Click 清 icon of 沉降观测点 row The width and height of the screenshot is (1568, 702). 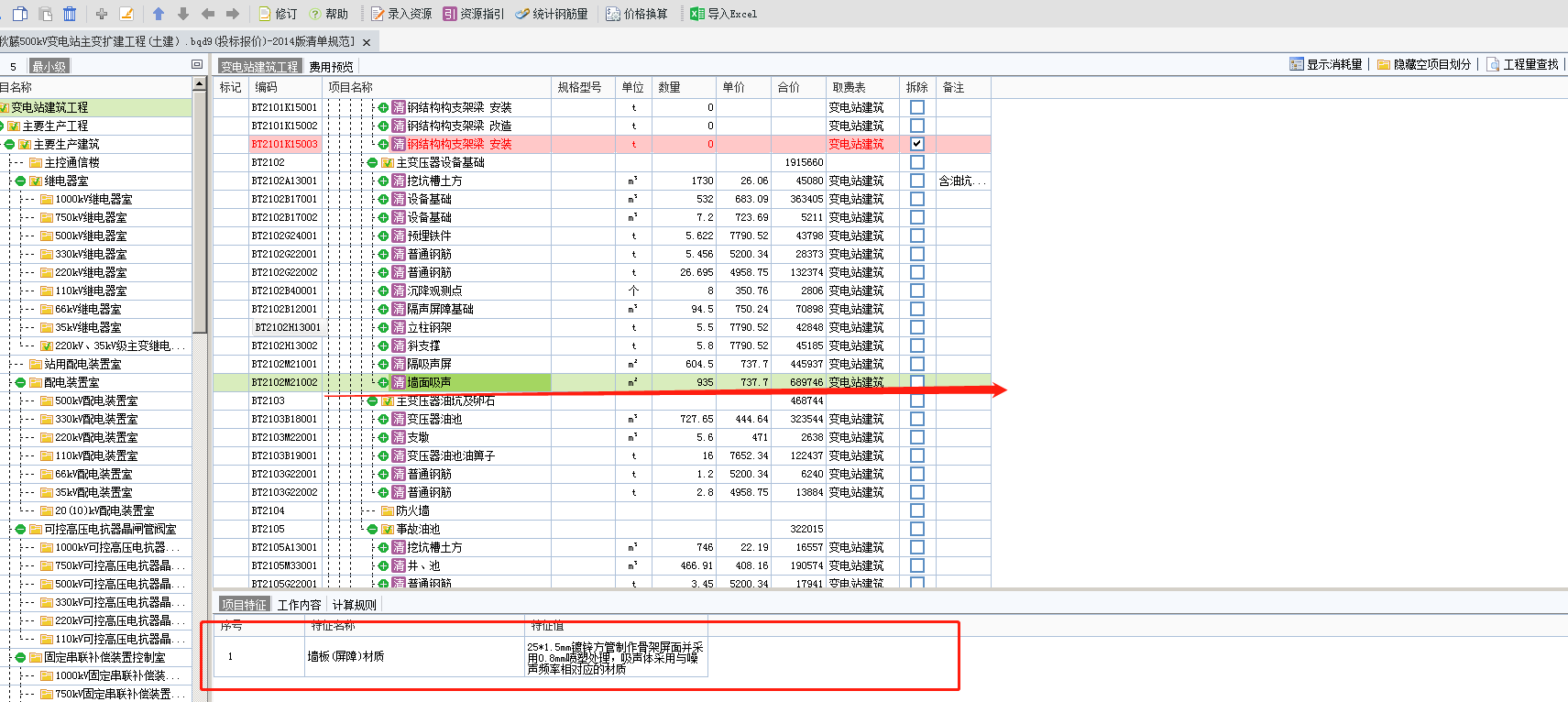click(399, 291)
